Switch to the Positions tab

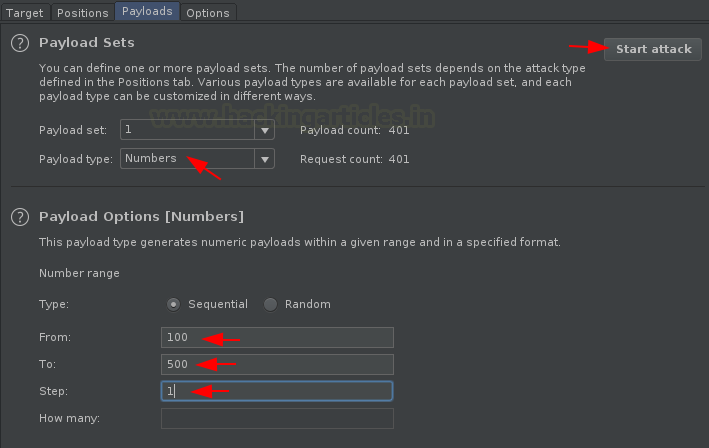coord(82,13)
